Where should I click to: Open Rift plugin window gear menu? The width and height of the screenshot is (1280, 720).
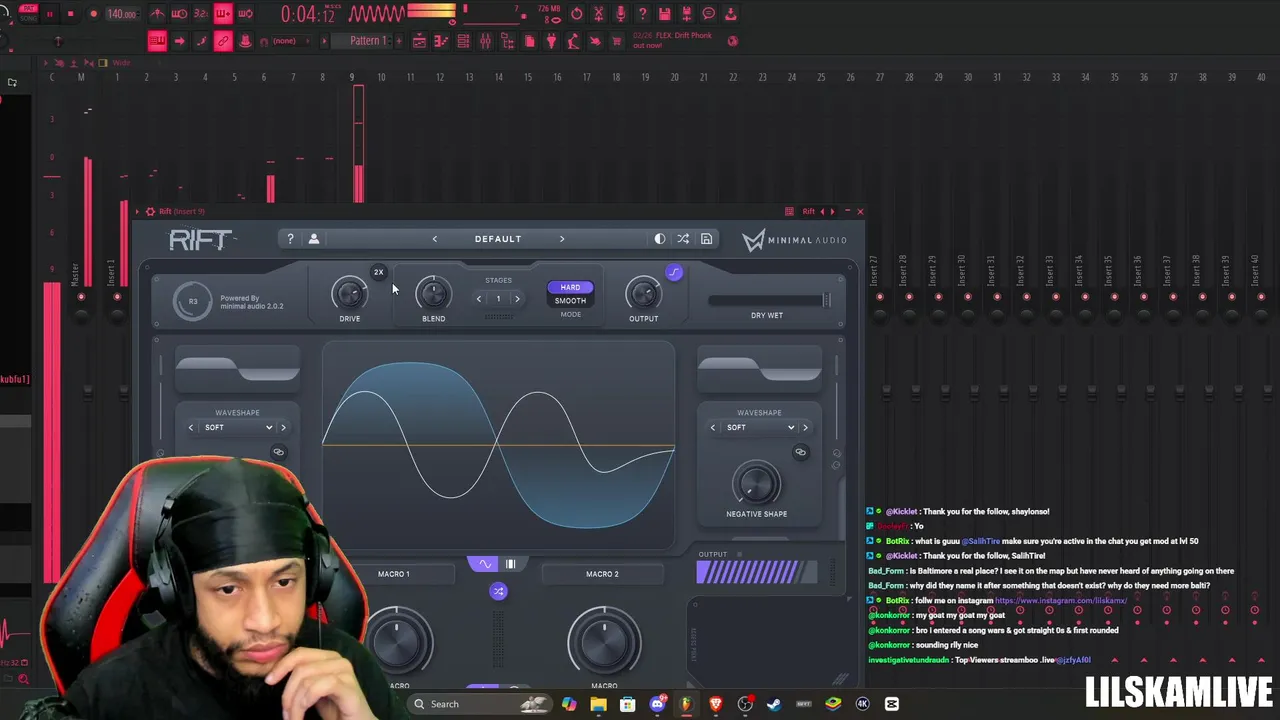[150, 211]
